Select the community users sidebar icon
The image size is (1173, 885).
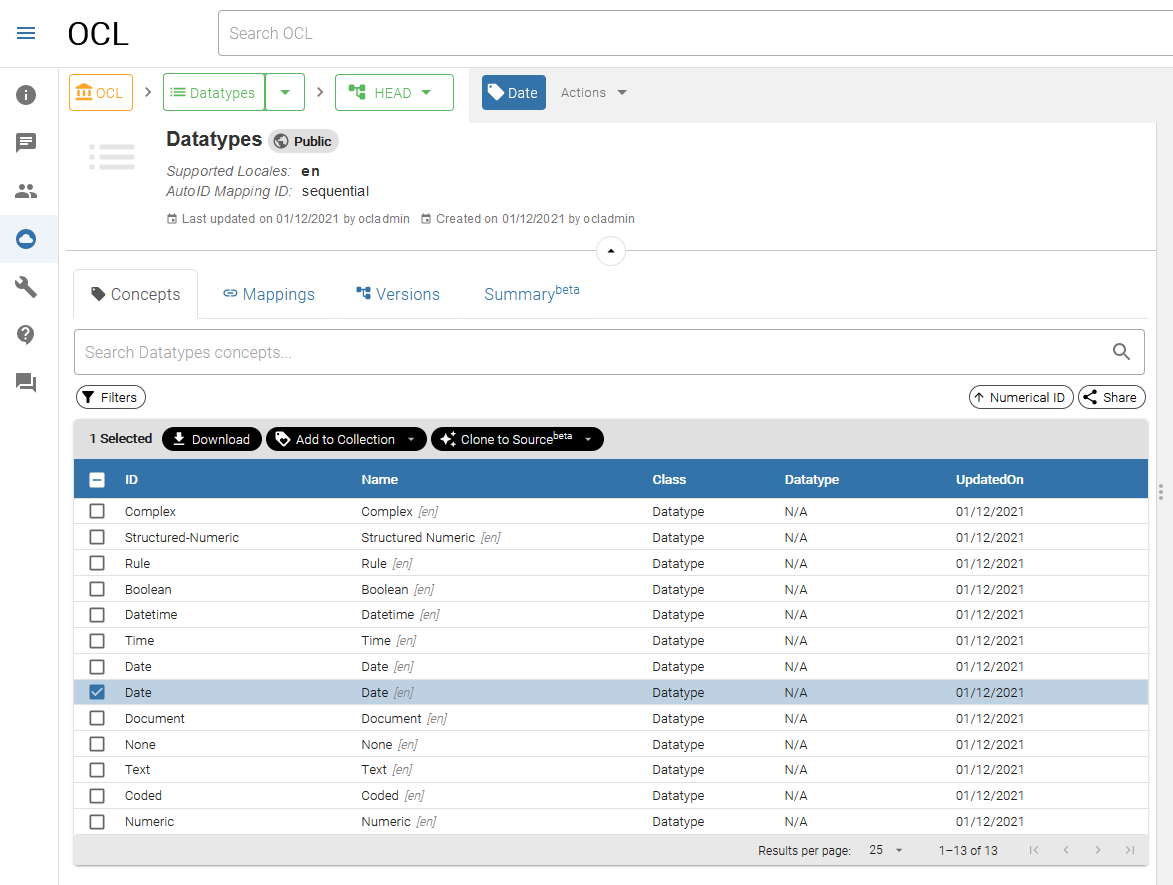tap(26, 191)
